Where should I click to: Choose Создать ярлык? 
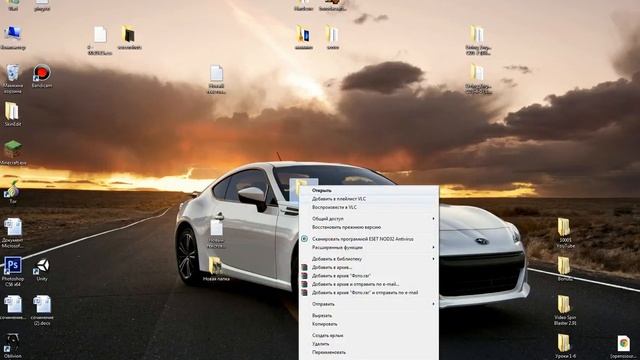click(327, 336)
